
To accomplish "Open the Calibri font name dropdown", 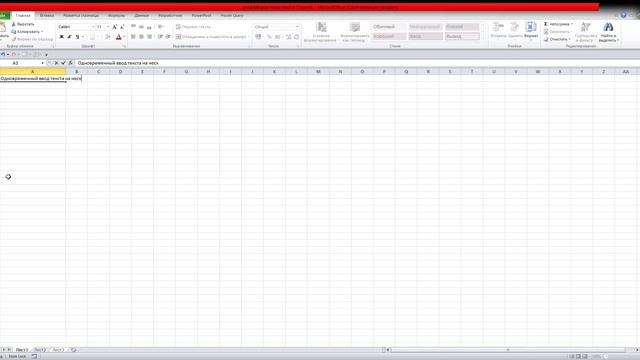I will click(x=93, y=27).
